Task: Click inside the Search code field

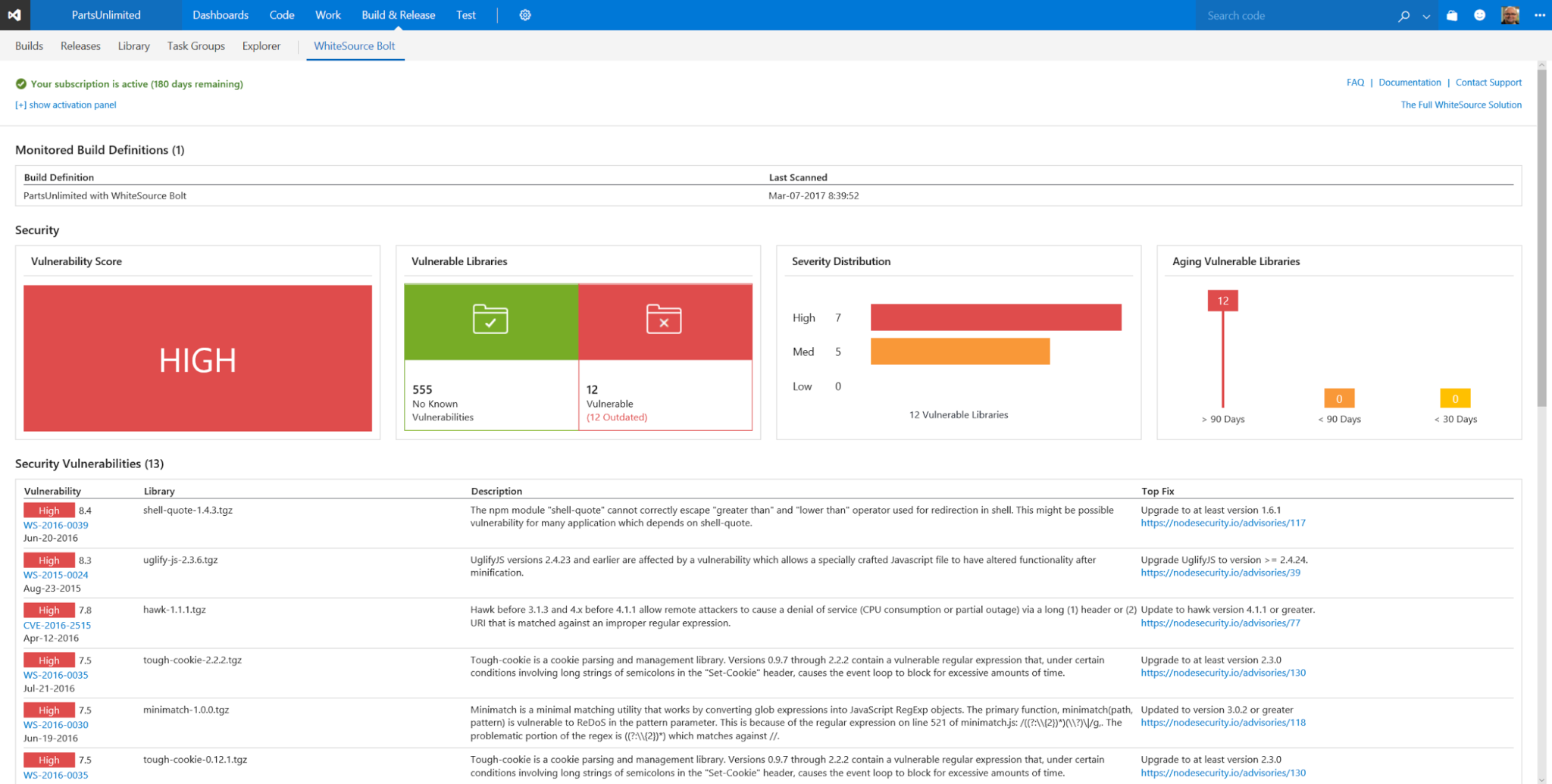Action: [x=1296, y=16]
